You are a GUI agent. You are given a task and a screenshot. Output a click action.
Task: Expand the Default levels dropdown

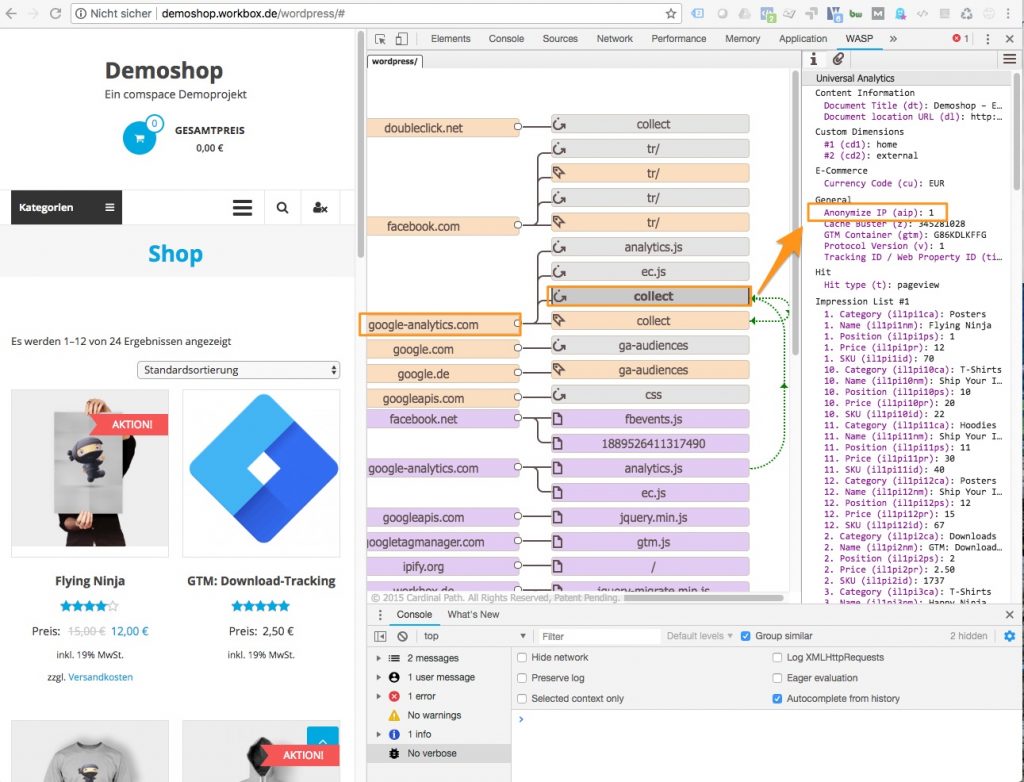700,636
